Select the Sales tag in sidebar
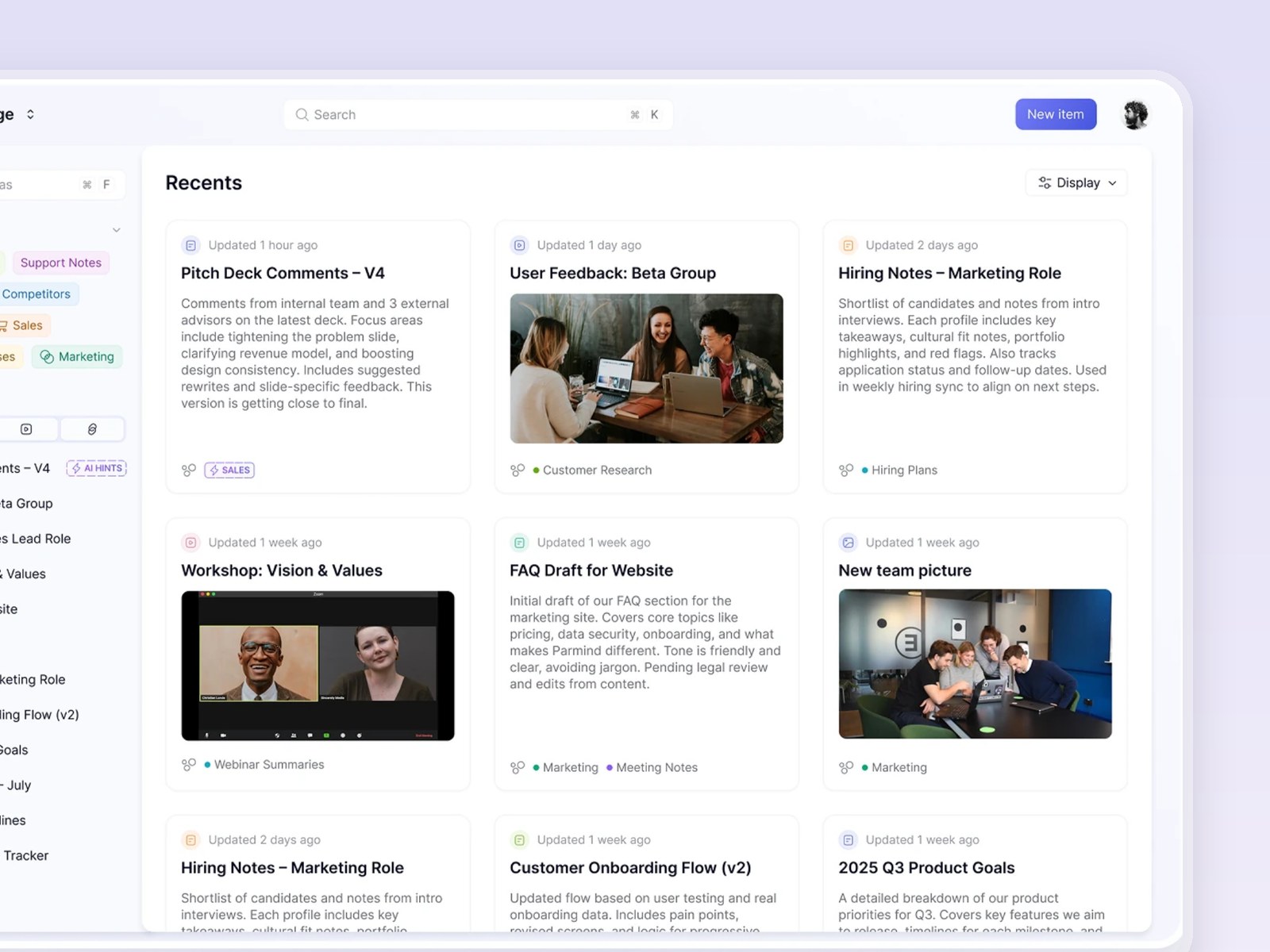This screenshot has width=1270, height=952. pos(24,325)
